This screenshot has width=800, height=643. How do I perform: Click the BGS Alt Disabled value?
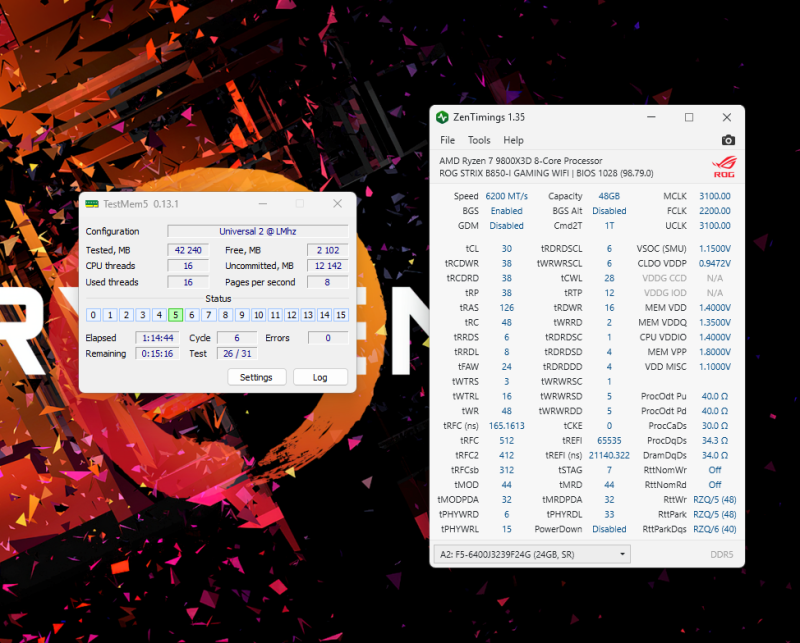[609, 211]
